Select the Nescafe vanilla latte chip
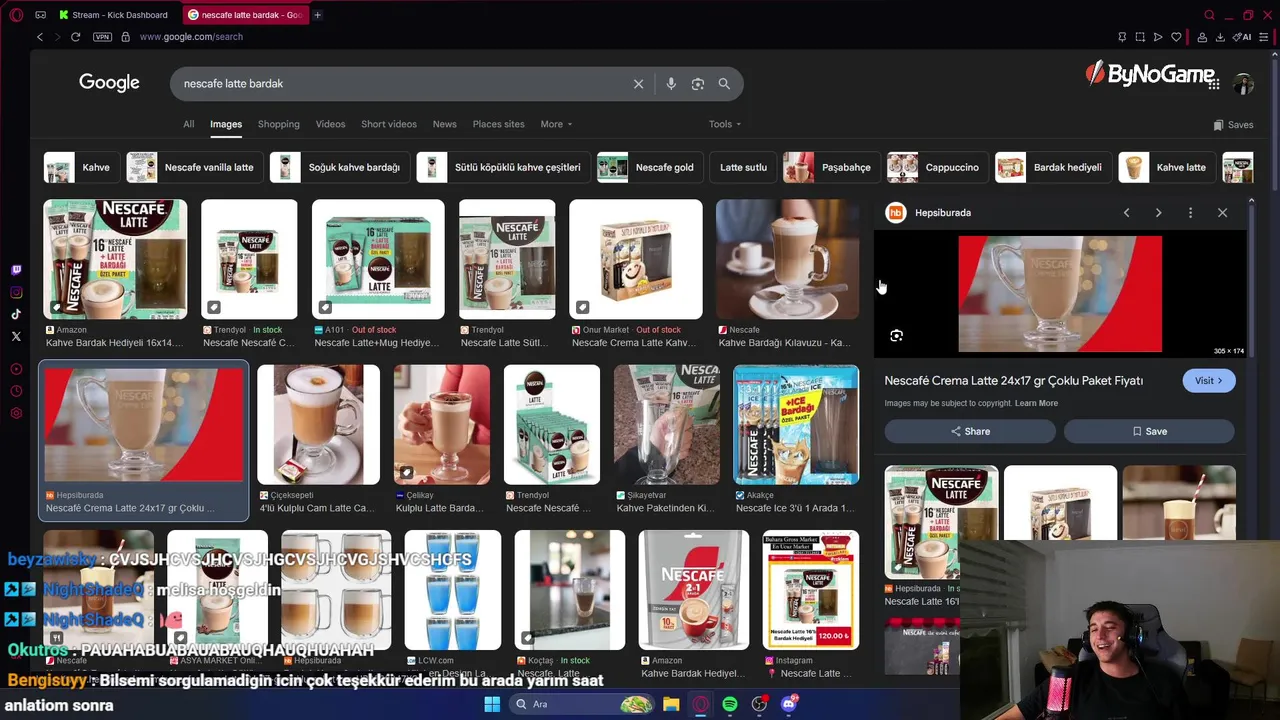Screen dimensions: 1280x720 [x=194, y=167]
